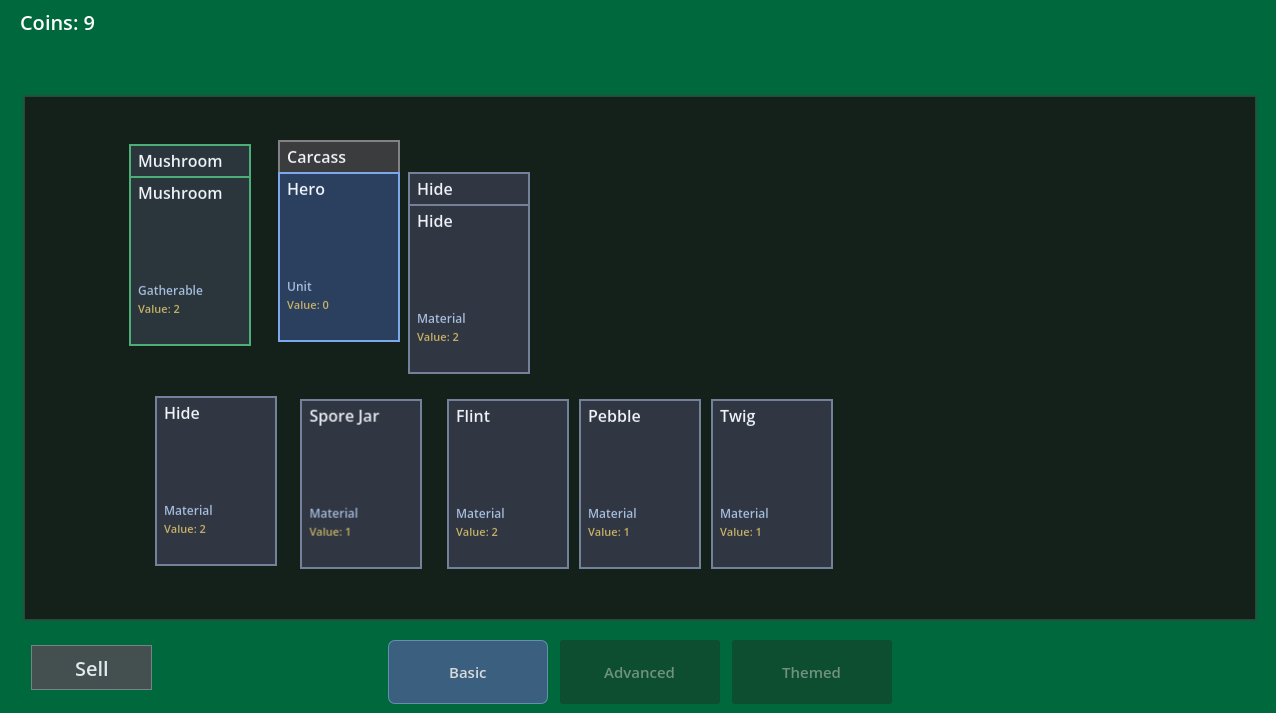Viewport: 1276px width, 713px height.
Task: Select the Mushroom gatherable card body
Action: pos(190,261)
